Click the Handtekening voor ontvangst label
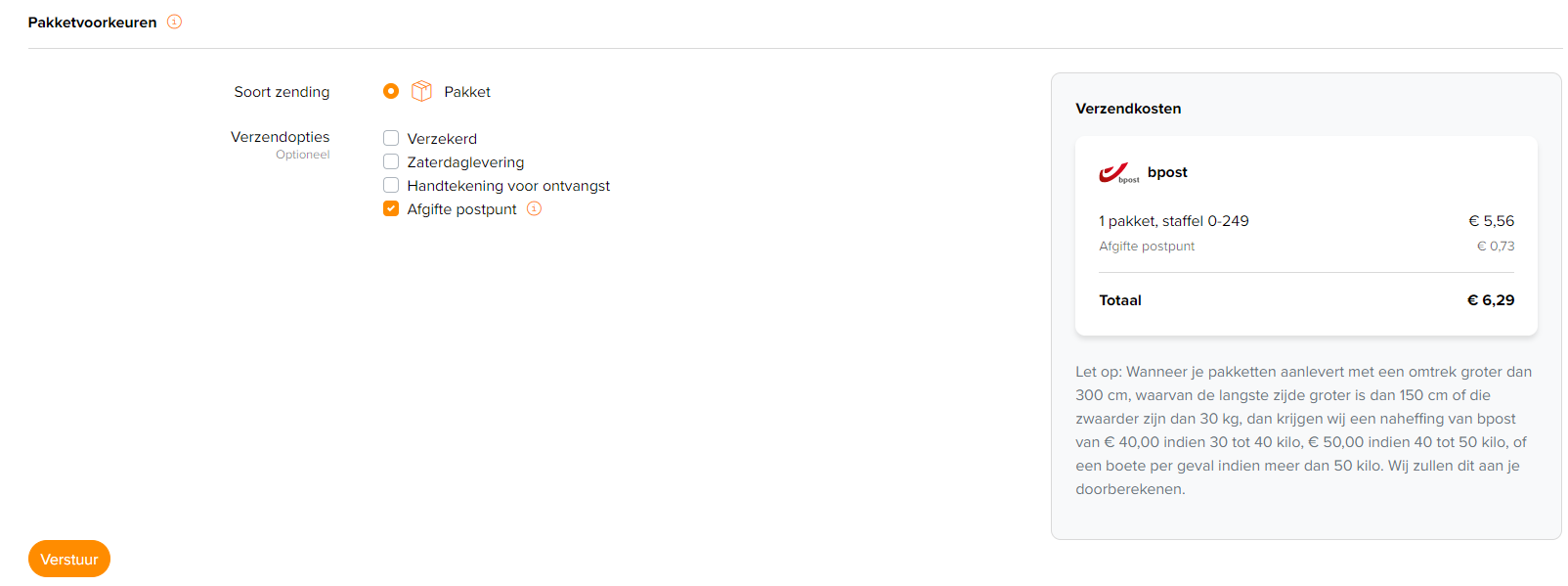 508,186
